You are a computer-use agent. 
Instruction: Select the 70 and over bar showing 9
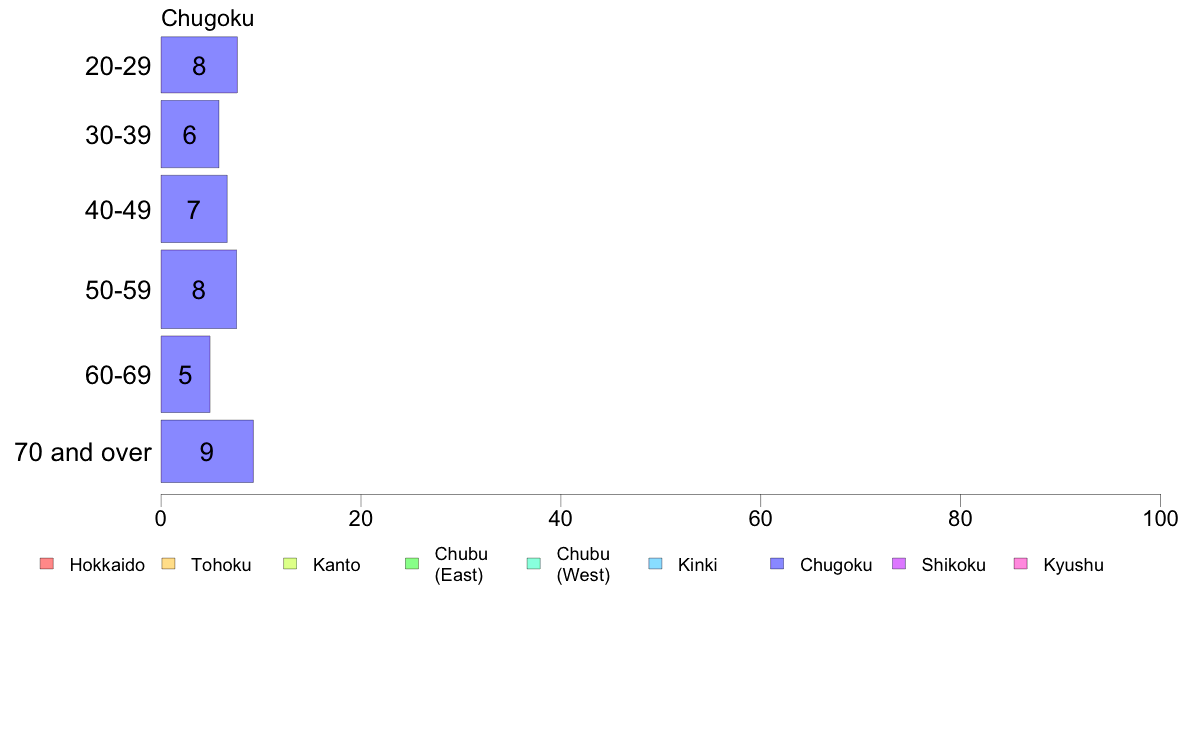pos(207,451)
